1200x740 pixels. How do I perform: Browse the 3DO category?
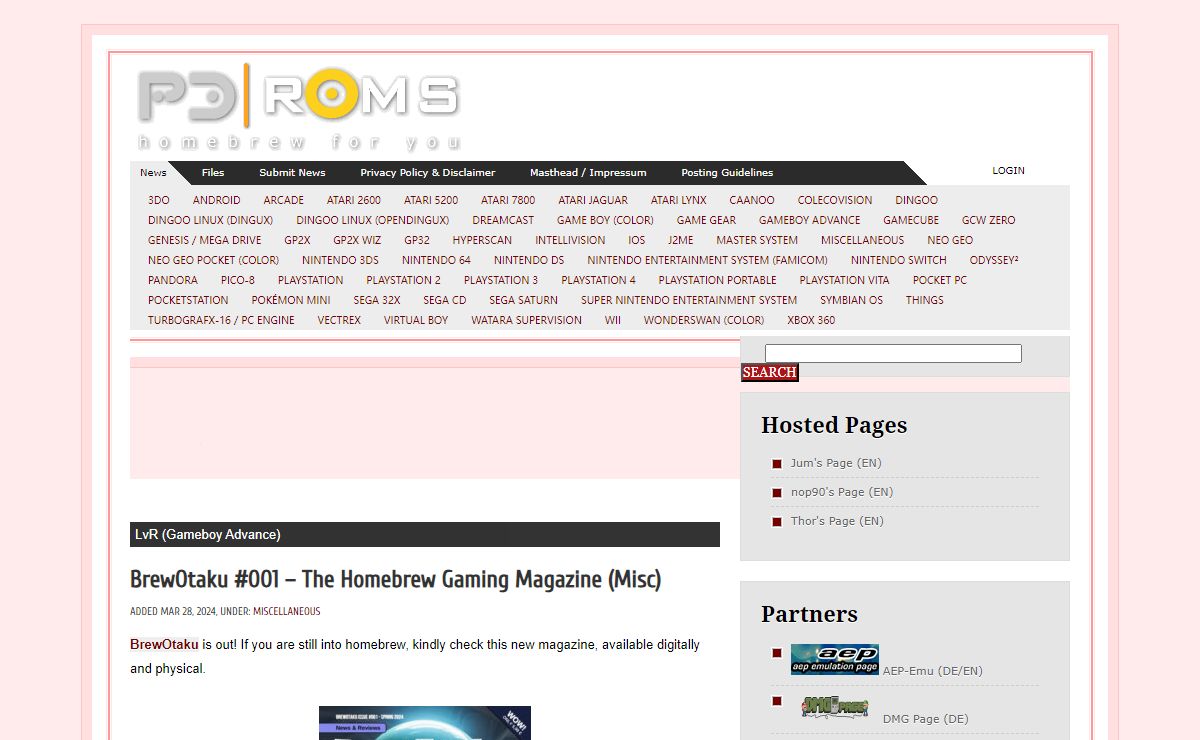pyautogui.click(x=158, y=200)
